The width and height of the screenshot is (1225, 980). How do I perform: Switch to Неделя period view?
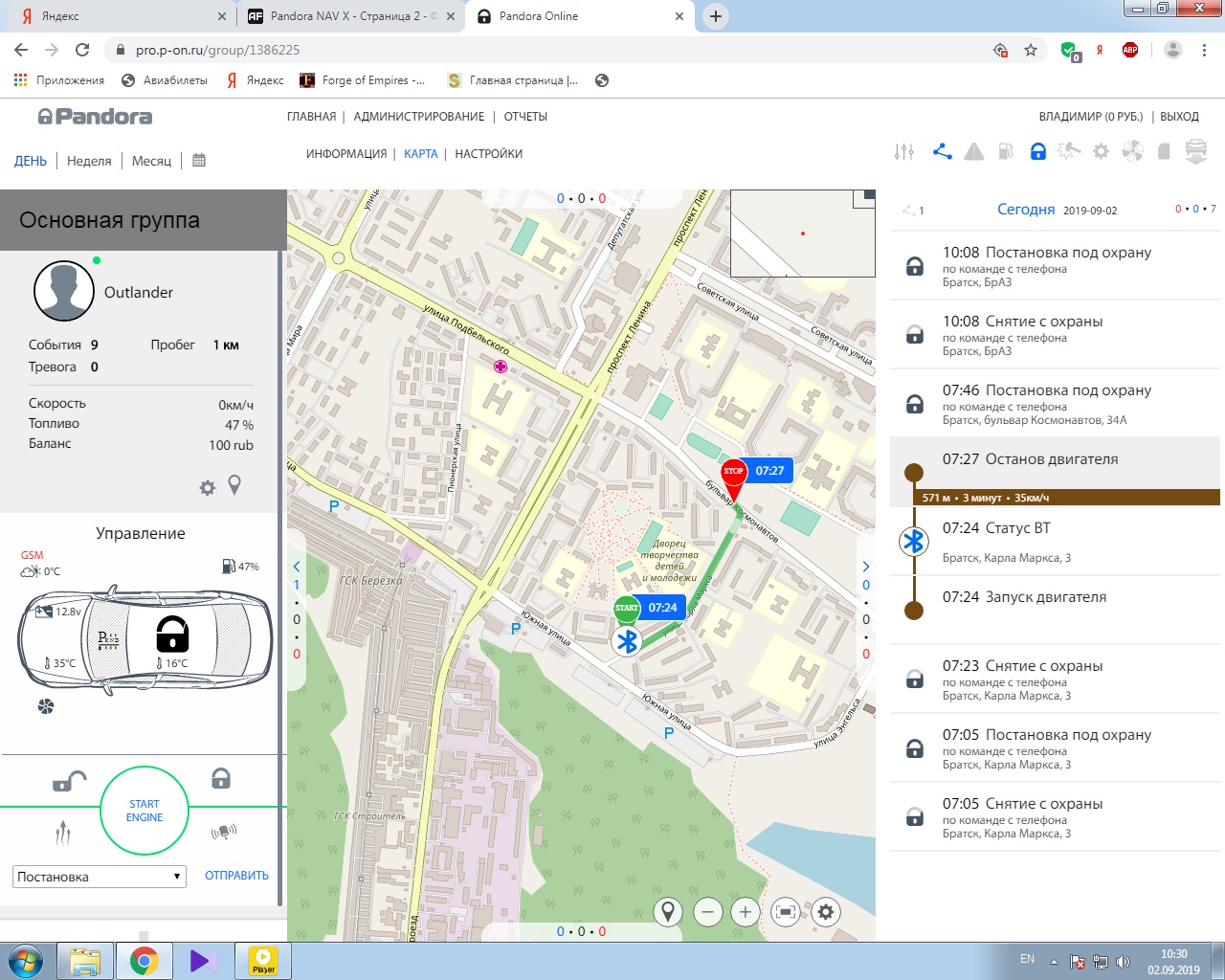click(89, 161)
